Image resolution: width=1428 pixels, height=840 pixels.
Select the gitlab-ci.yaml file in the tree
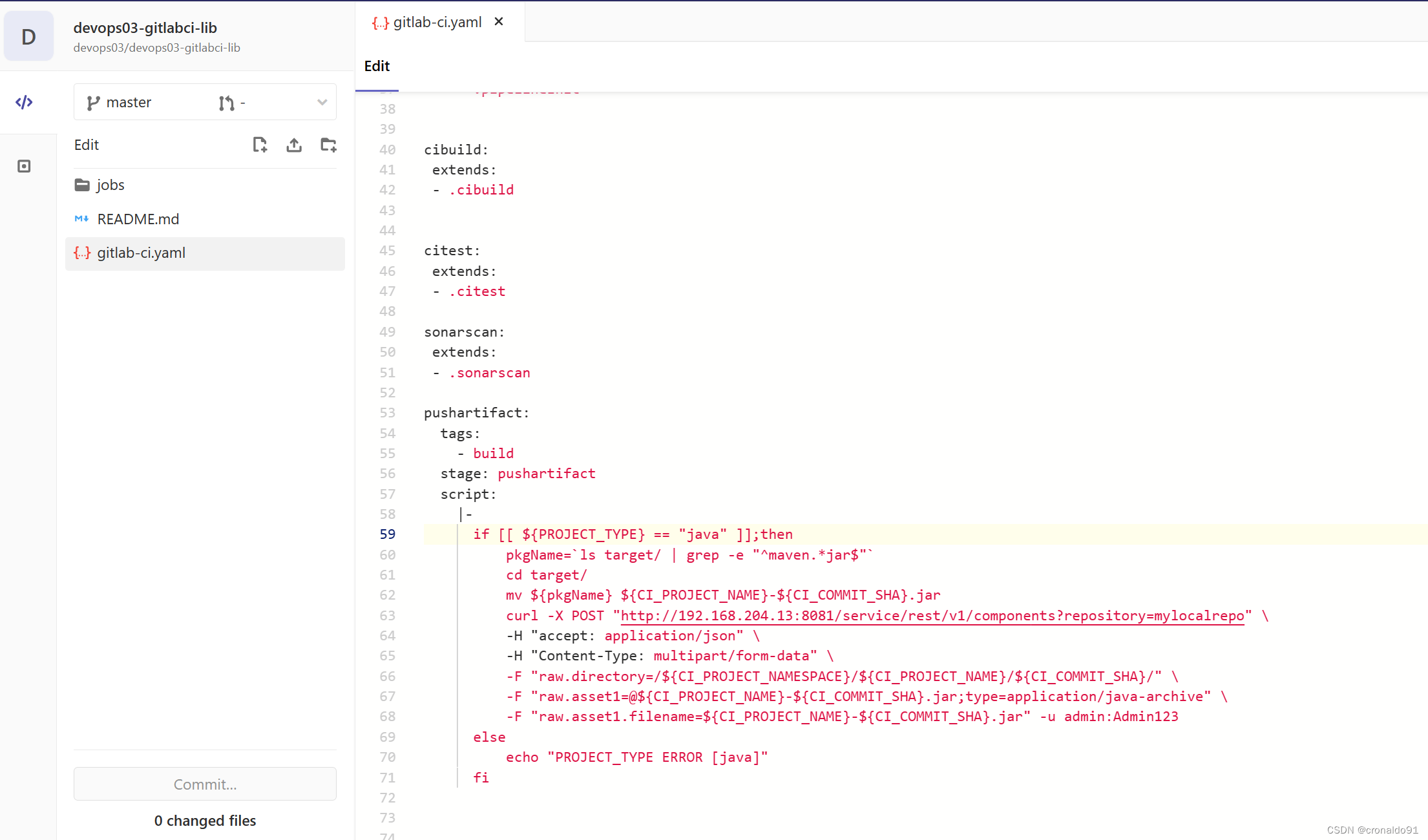click(142, 253)
